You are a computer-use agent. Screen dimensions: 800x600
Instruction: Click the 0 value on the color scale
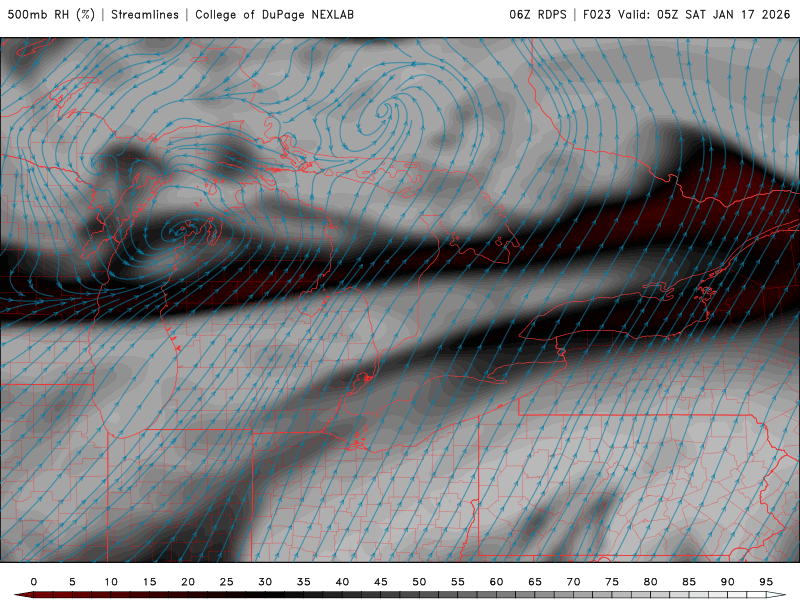tap(34, 582)
